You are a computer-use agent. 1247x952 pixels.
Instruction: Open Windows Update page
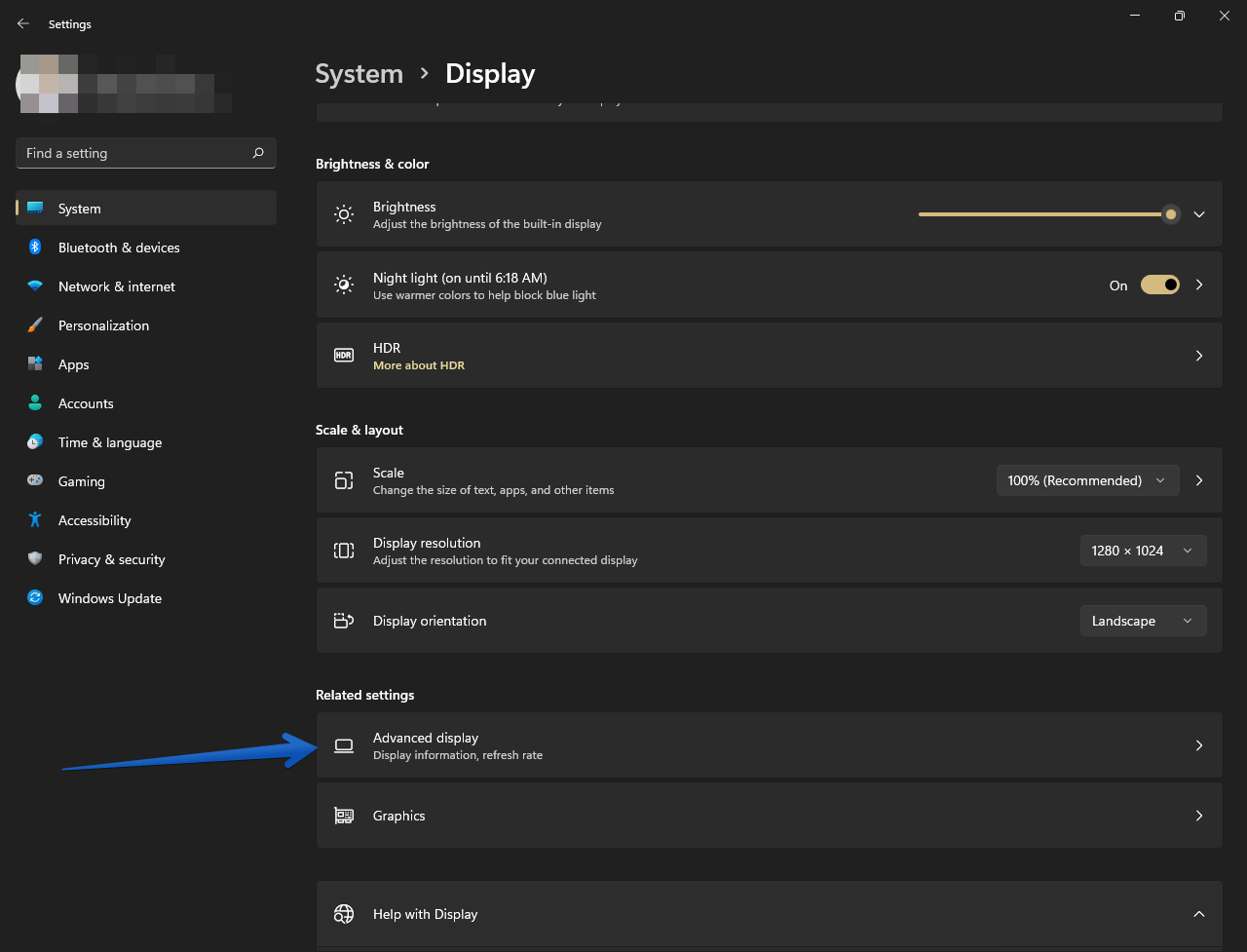click(x=146, y=598)
